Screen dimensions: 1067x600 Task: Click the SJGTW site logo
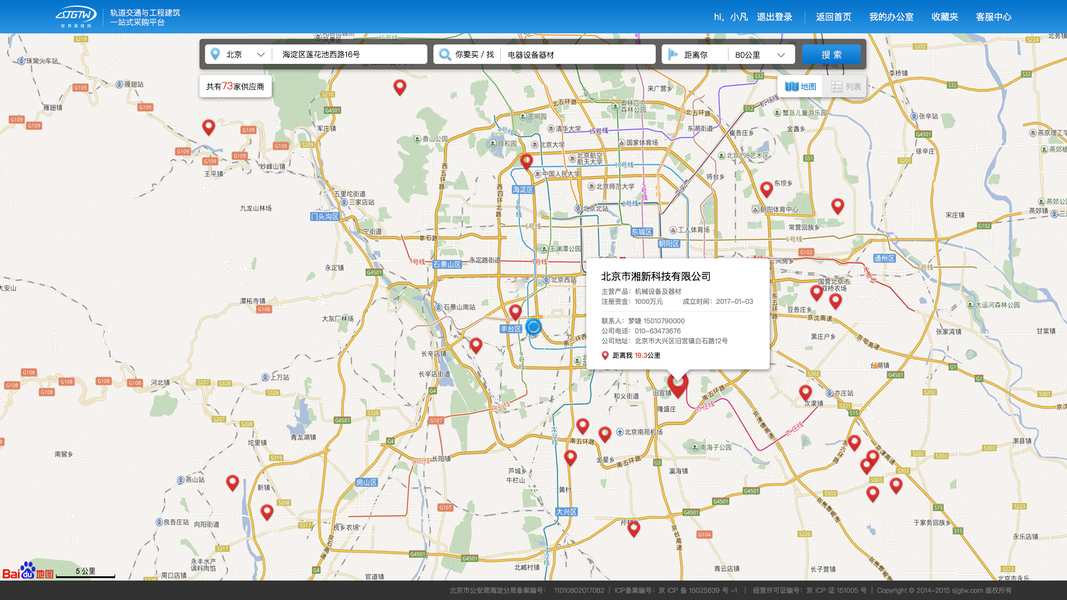click(76, 16)
